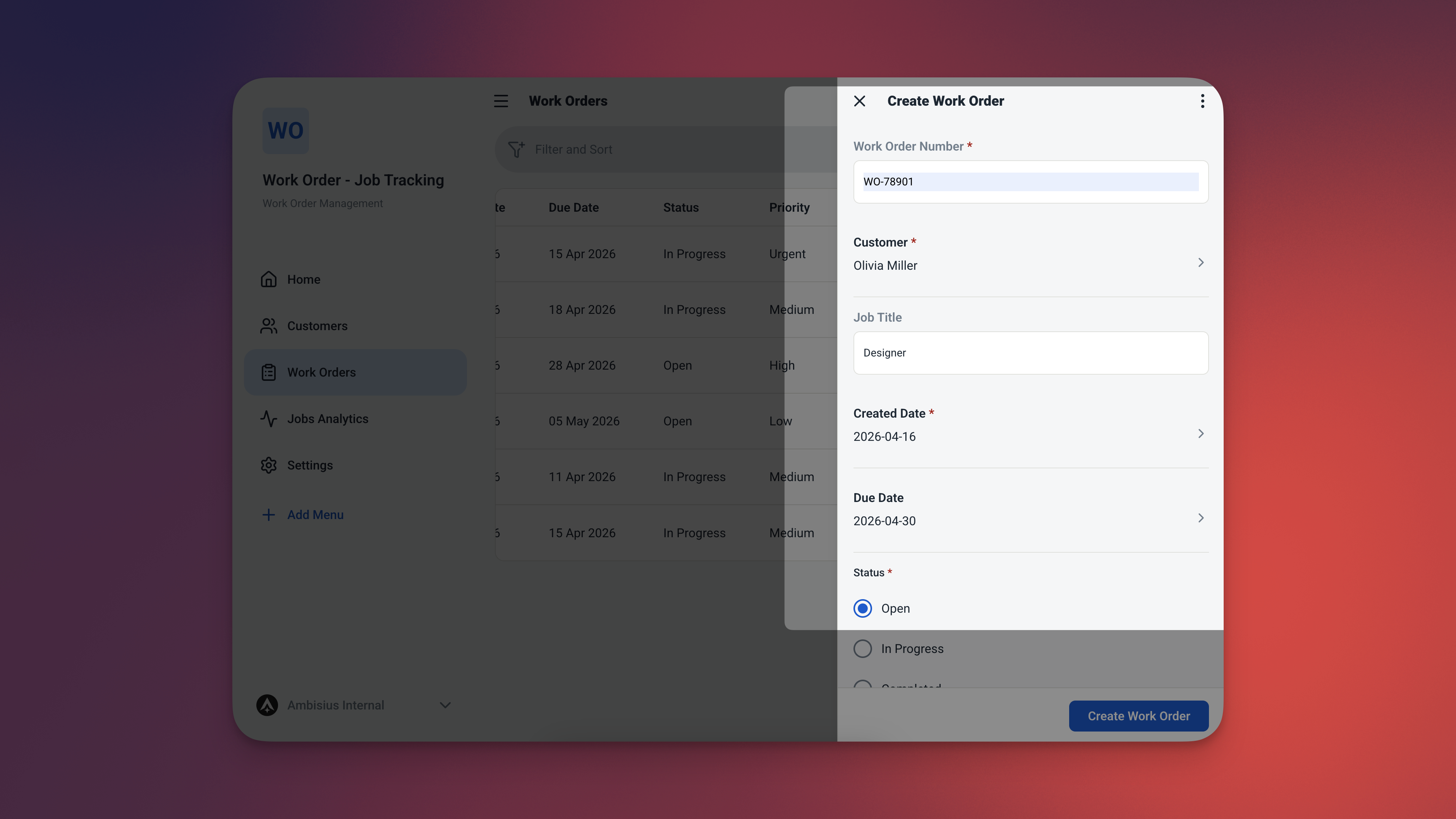This screenshot has height=819, width=1456.
Task: Open the hamburger menu next to Work Orders
Action: click(501, 101)
